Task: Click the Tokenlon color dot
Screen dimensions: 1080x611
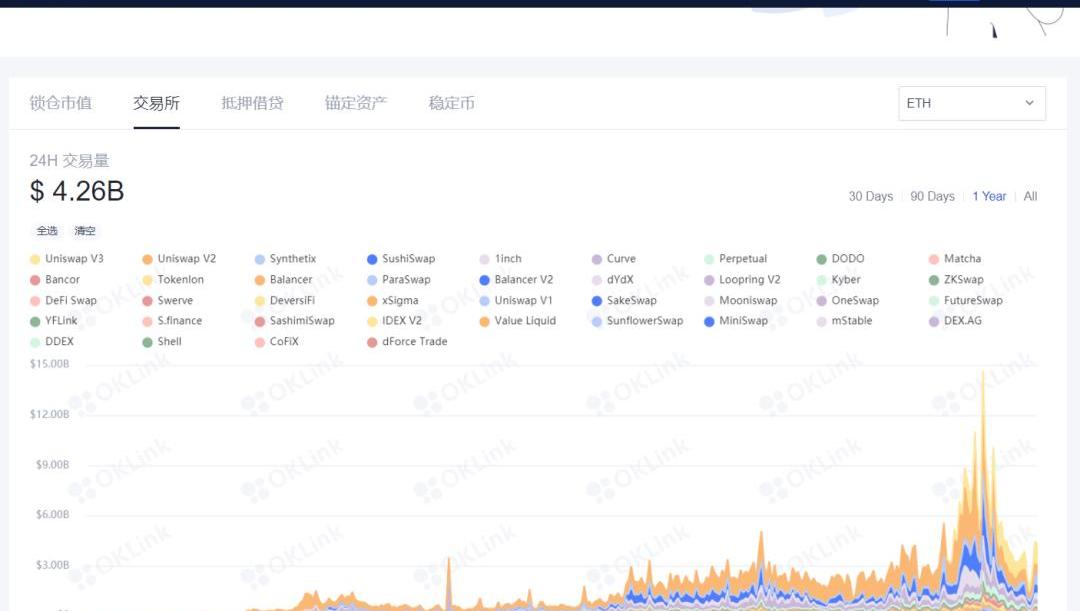Action: pos(147,280)
